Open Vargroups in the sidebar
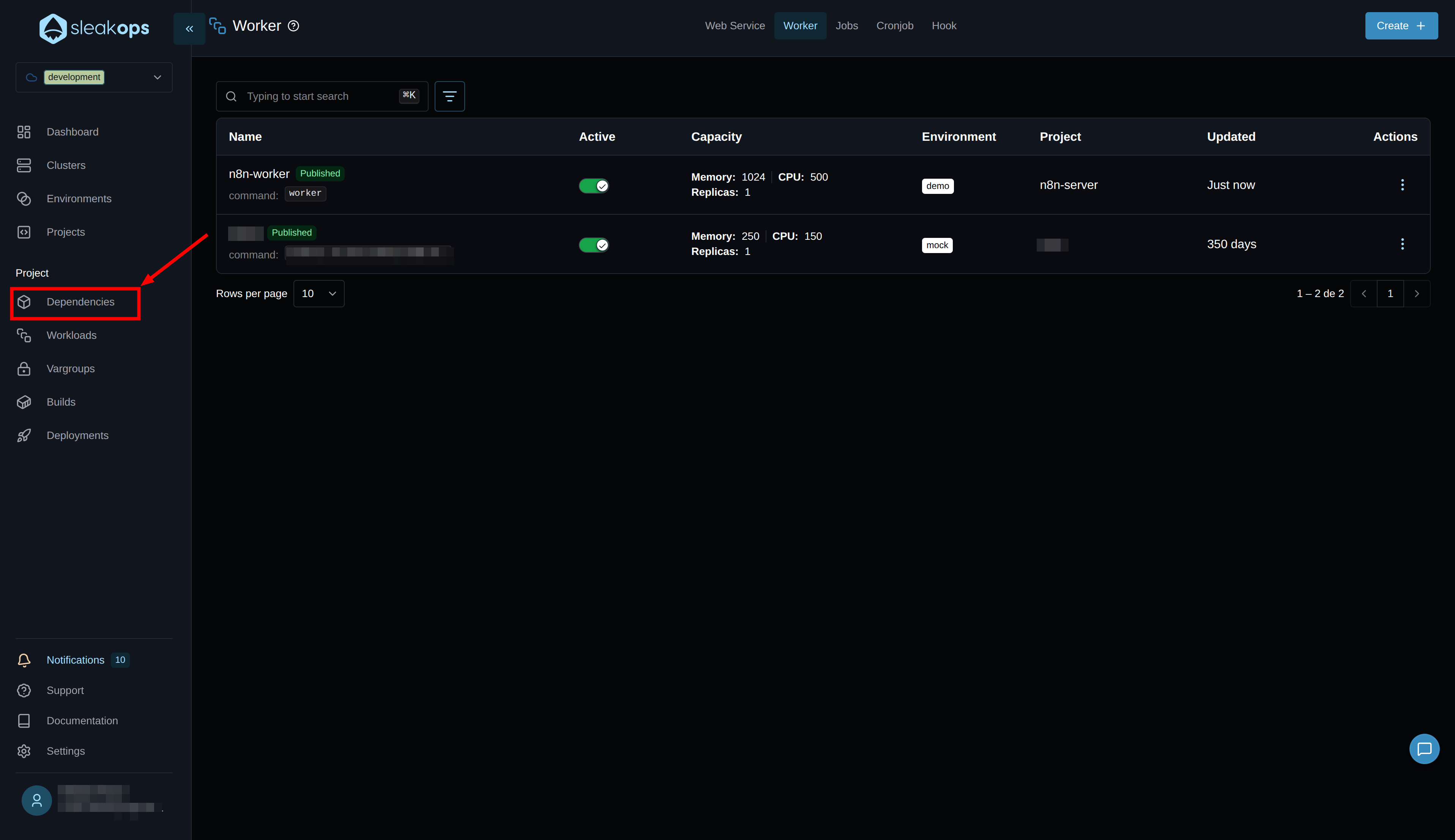The height and width of the screenshot is (840, 1455). click(x=70, y=369)
